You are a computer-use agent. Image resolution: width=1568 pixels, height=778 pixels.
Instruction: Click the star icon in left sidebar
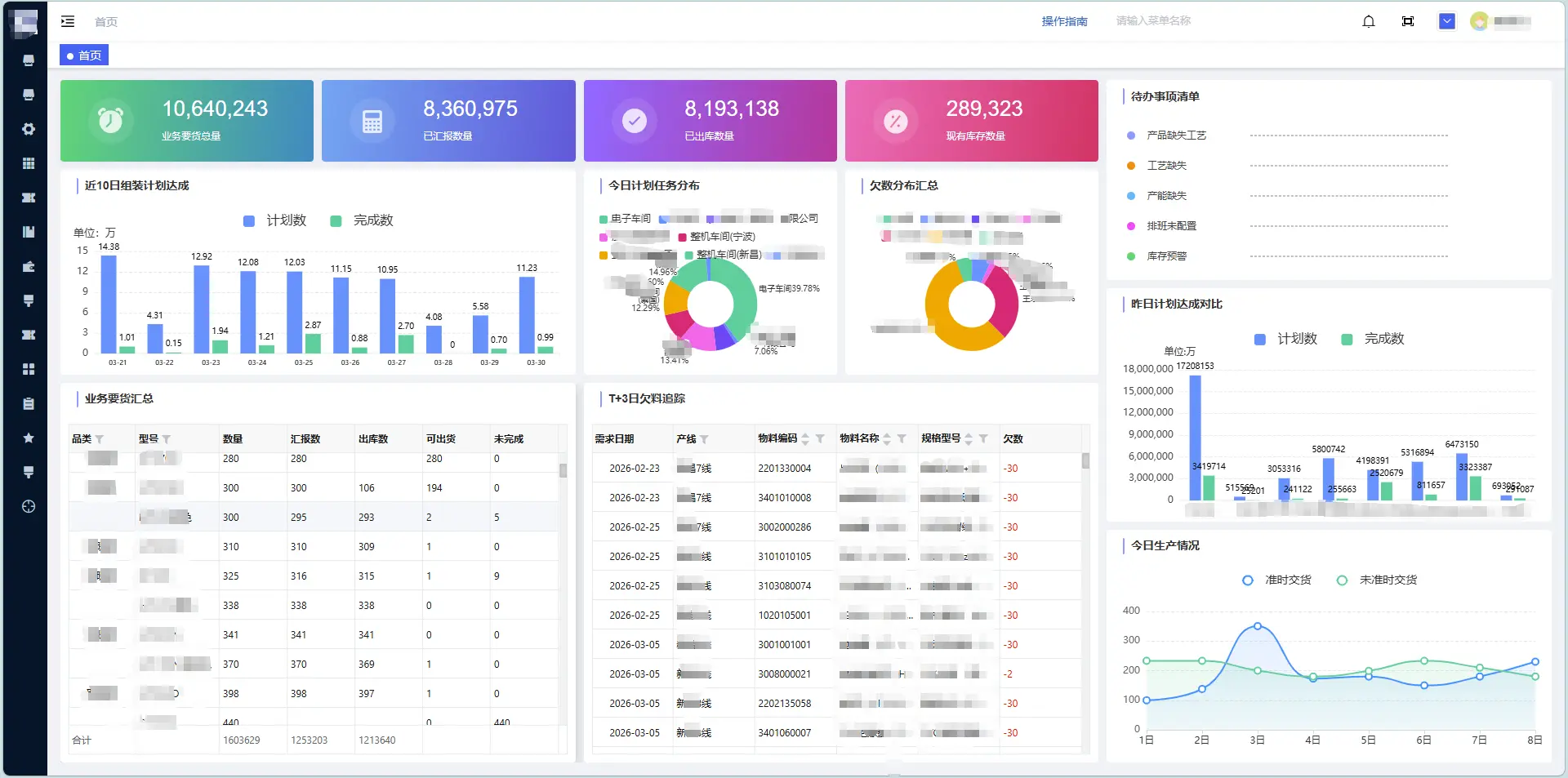pyautogui.click(x=29, y=438)
